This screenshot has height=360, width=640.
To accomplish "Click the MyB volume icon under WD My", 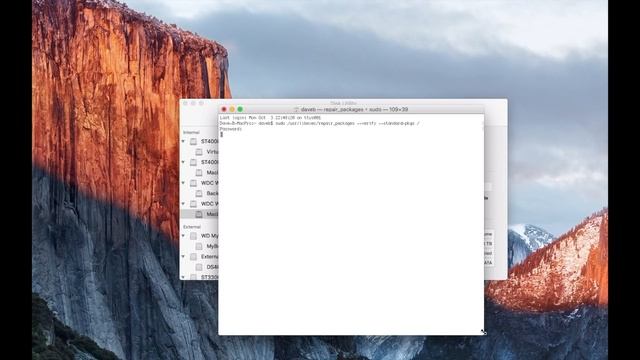I will [x=199, y=247].
